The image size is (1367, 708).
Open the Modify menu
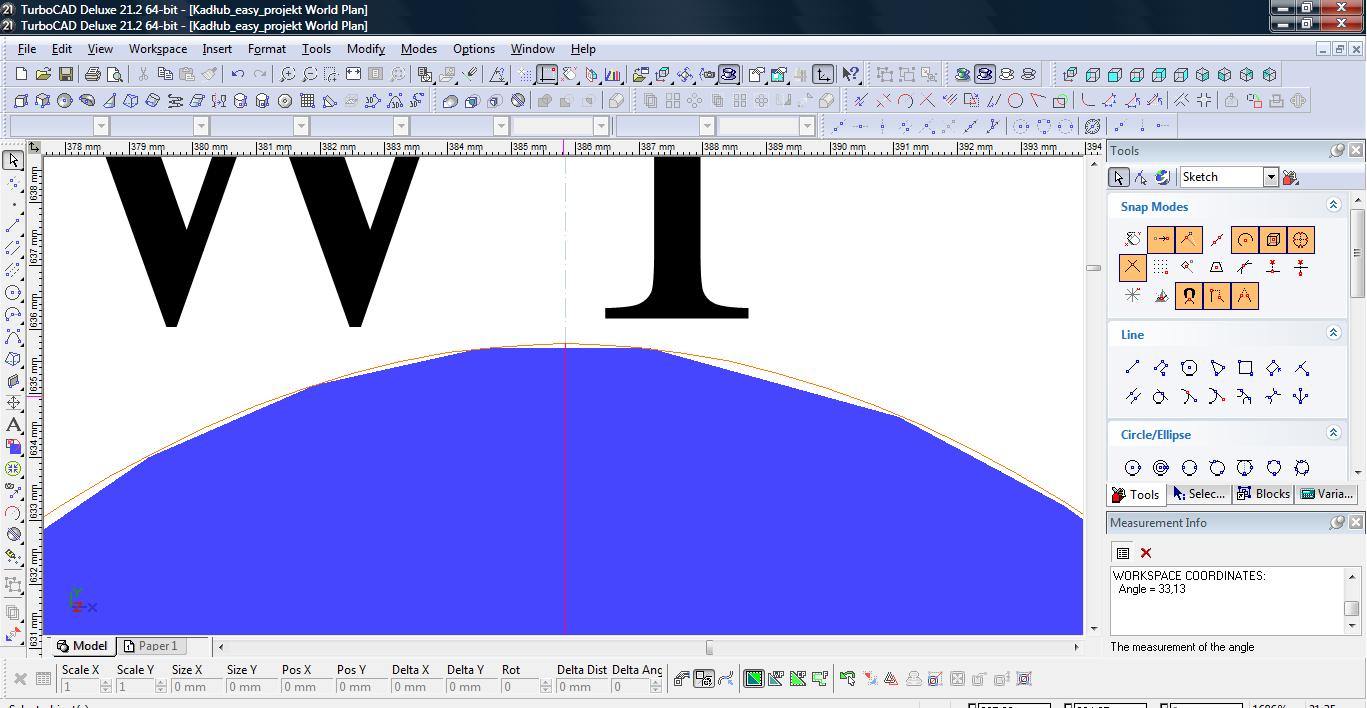click(365, 48)
